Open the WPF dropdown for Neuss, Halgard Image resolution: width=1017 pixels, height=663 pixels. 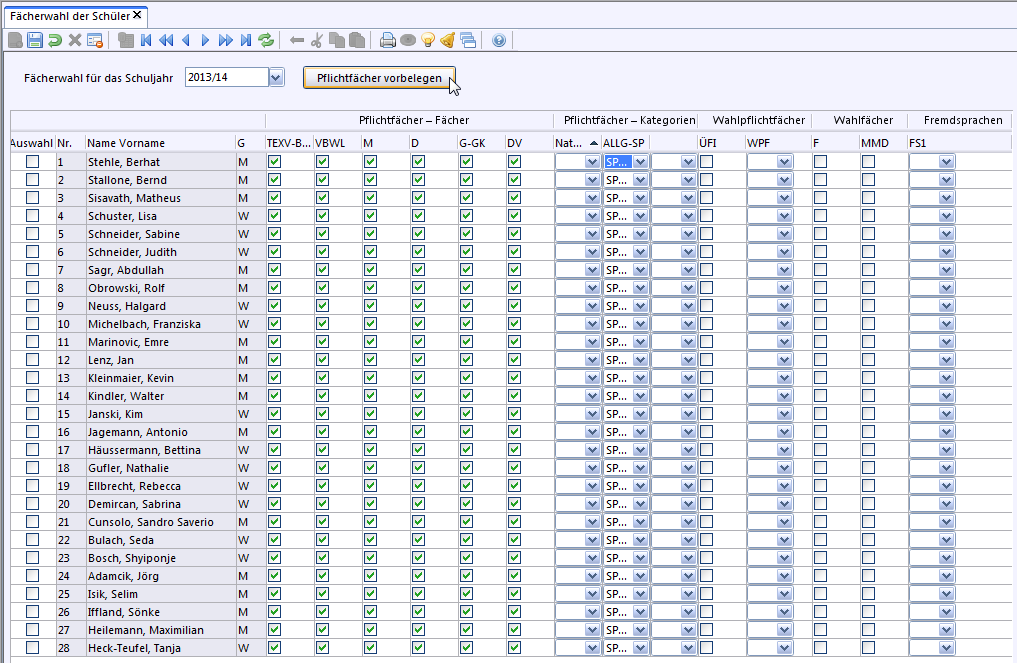[784, 306]
